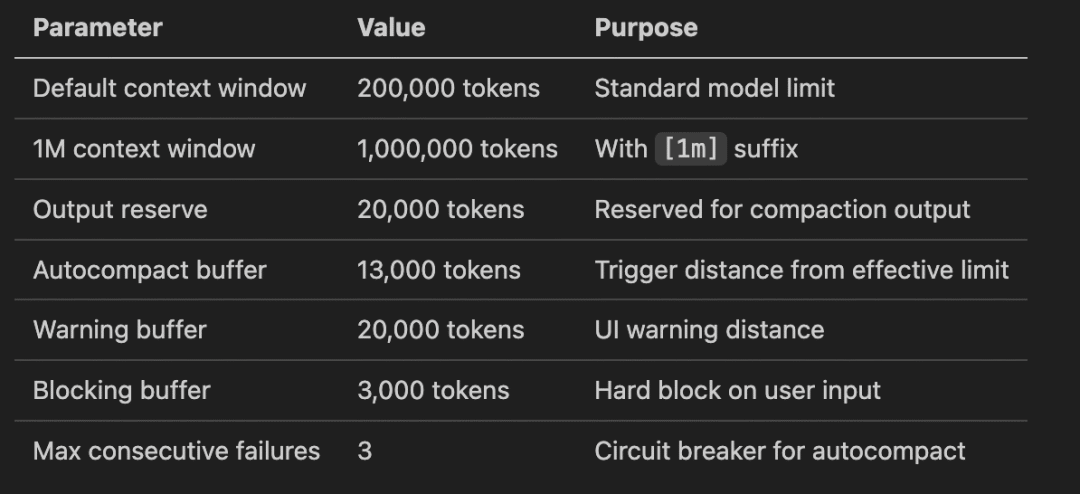The height and width of the screenshot is (494, 1080).
Task: Click the Purpose column header
Action: 646,28
